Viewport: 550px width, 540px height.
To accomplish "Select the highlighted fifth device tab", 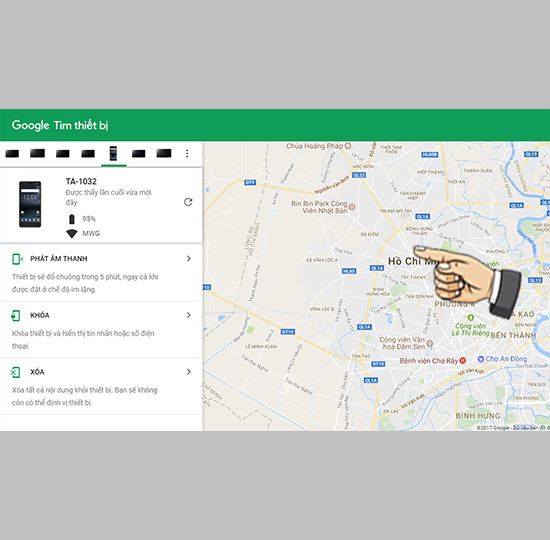I will (113, 153).
